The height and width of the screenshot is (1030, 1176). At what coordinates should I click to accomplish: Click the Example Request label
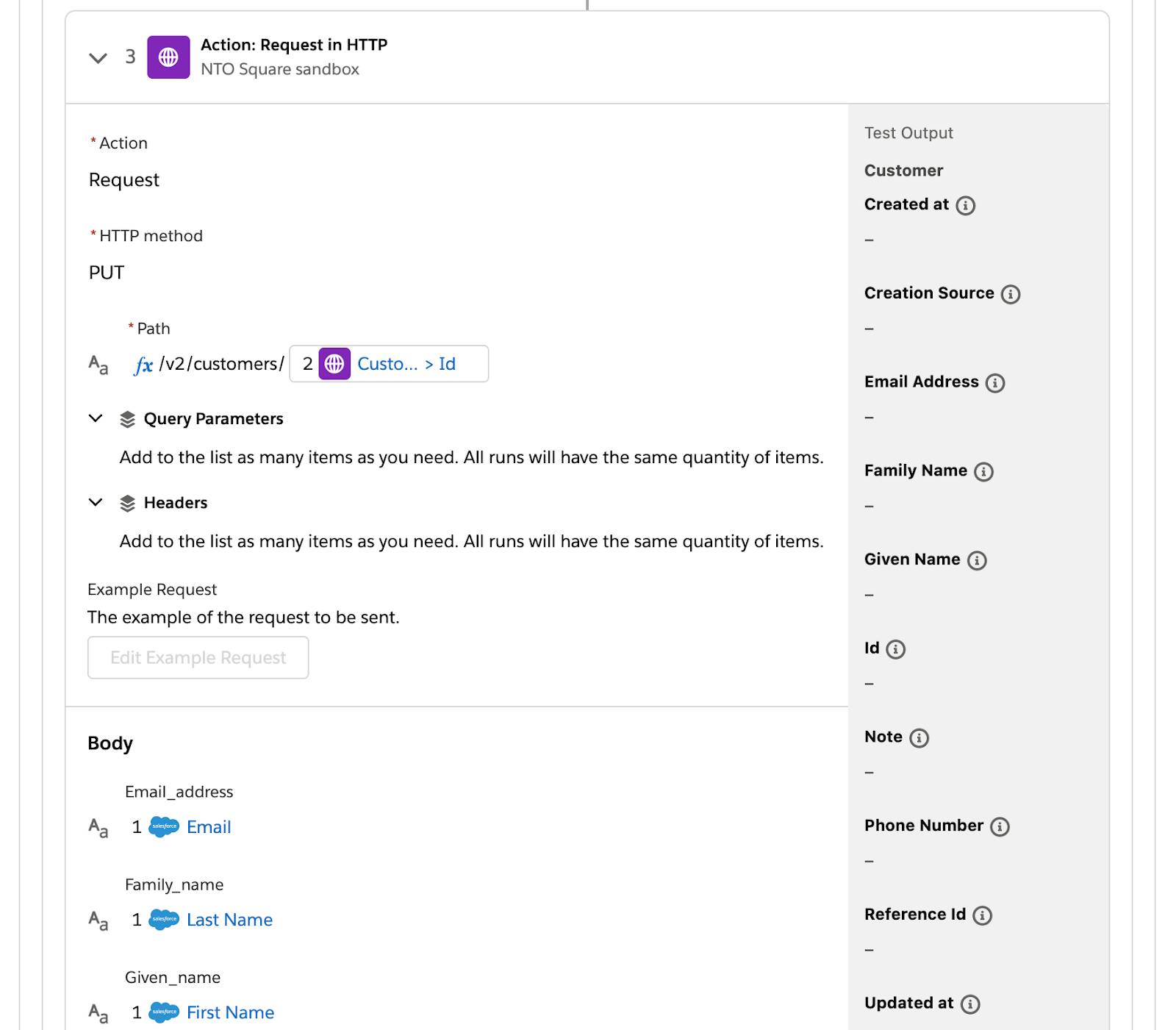click(152, 590)
